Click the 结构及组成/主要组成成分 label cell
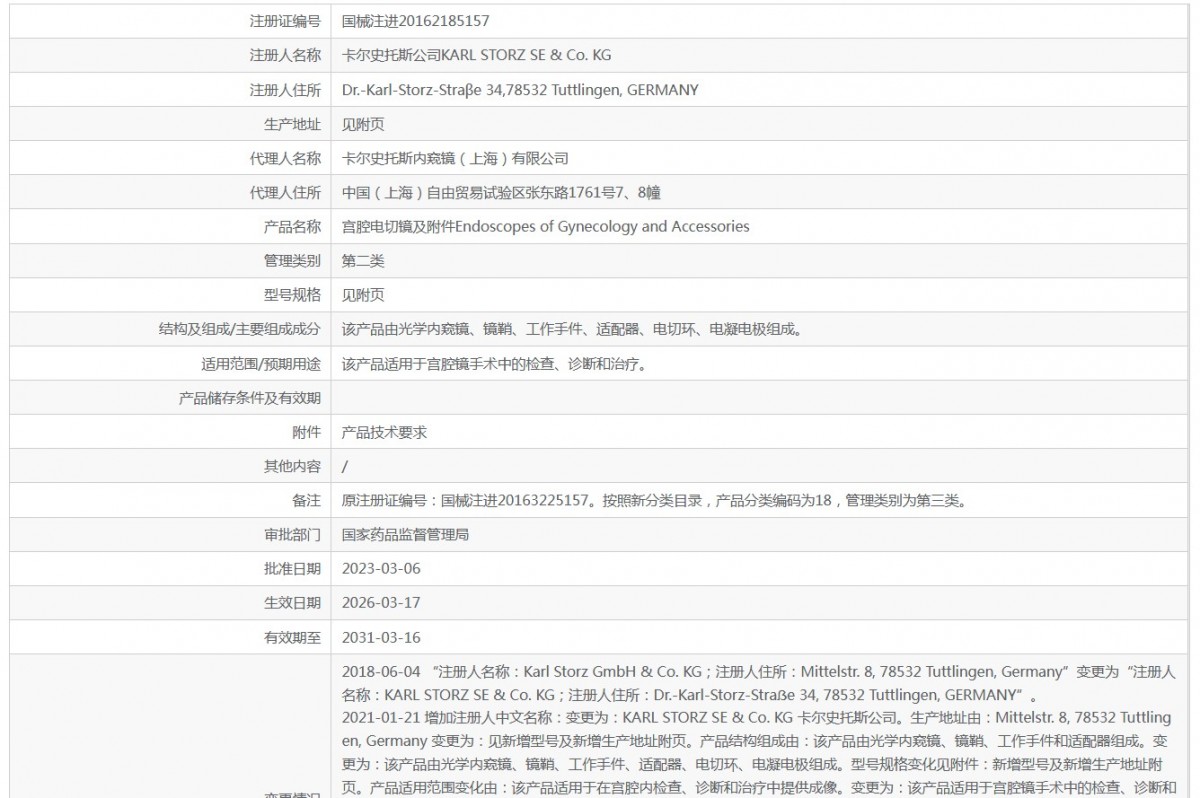Image resolution: width=1200 pixels, height=798 pixels. (171, 329)
